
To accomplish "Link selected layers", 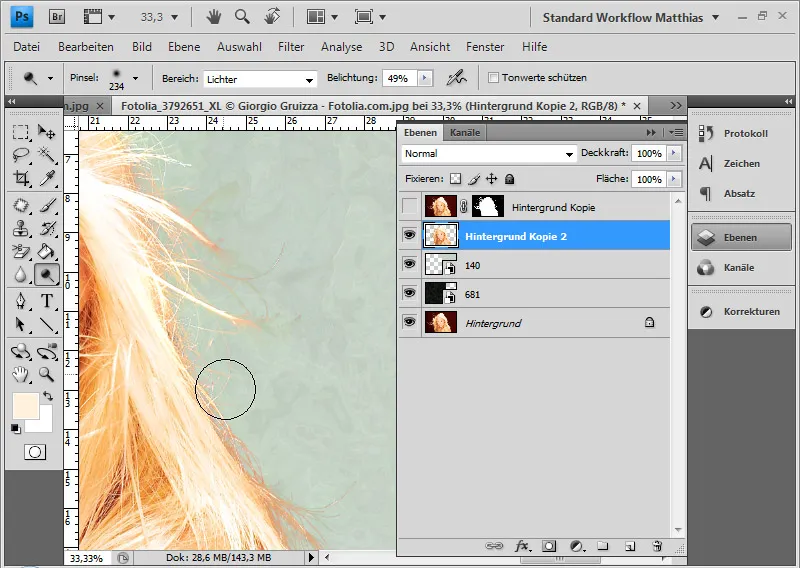I will click(x=494, y=547).
